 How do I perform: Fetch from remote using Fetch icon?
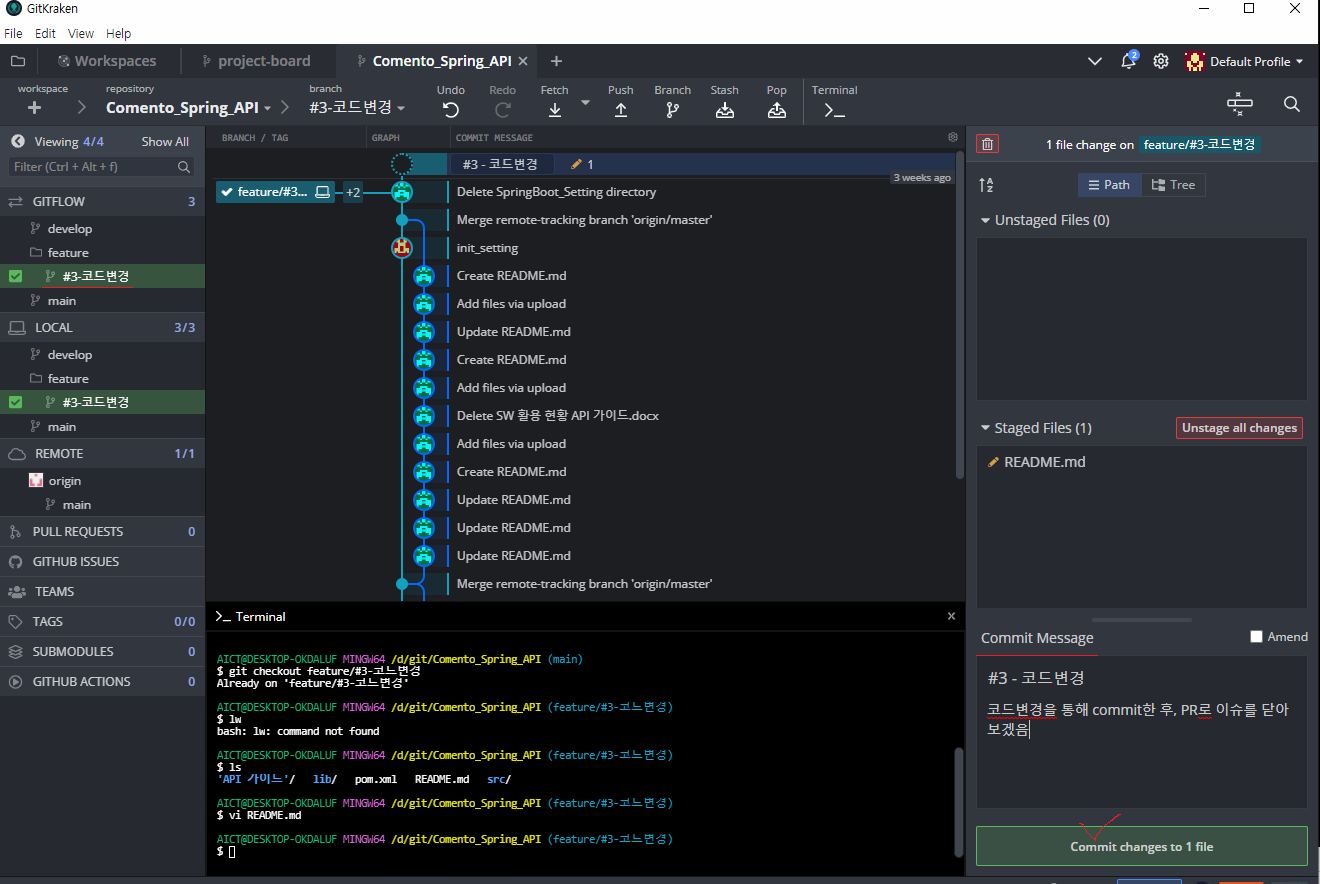(x=554, y=111)
